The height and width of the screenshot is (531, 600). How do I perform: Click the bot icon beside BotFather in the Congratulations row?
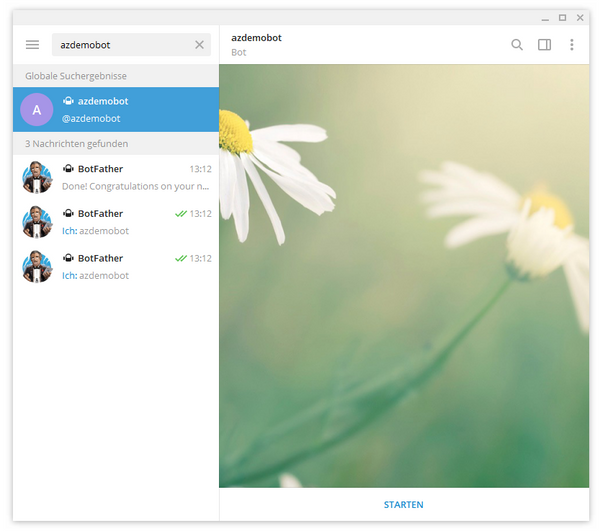tap(68, 169)
